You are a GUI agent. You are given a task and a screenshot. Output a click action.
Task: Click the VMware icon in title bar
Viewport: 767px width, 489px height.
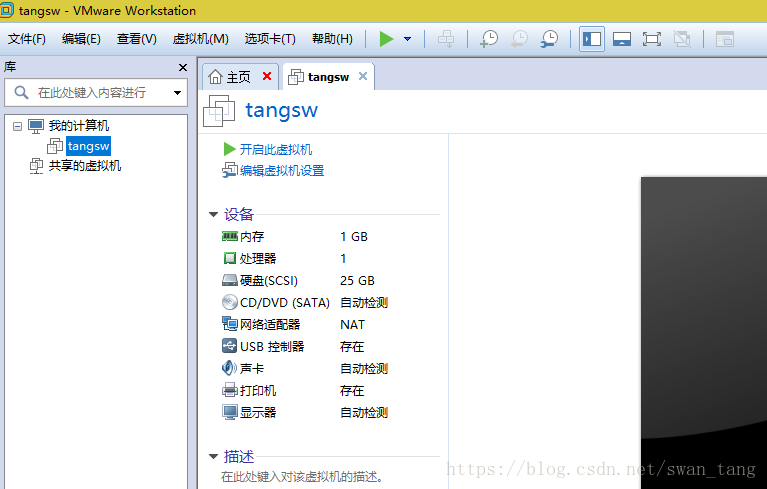[x=7, y=10]
